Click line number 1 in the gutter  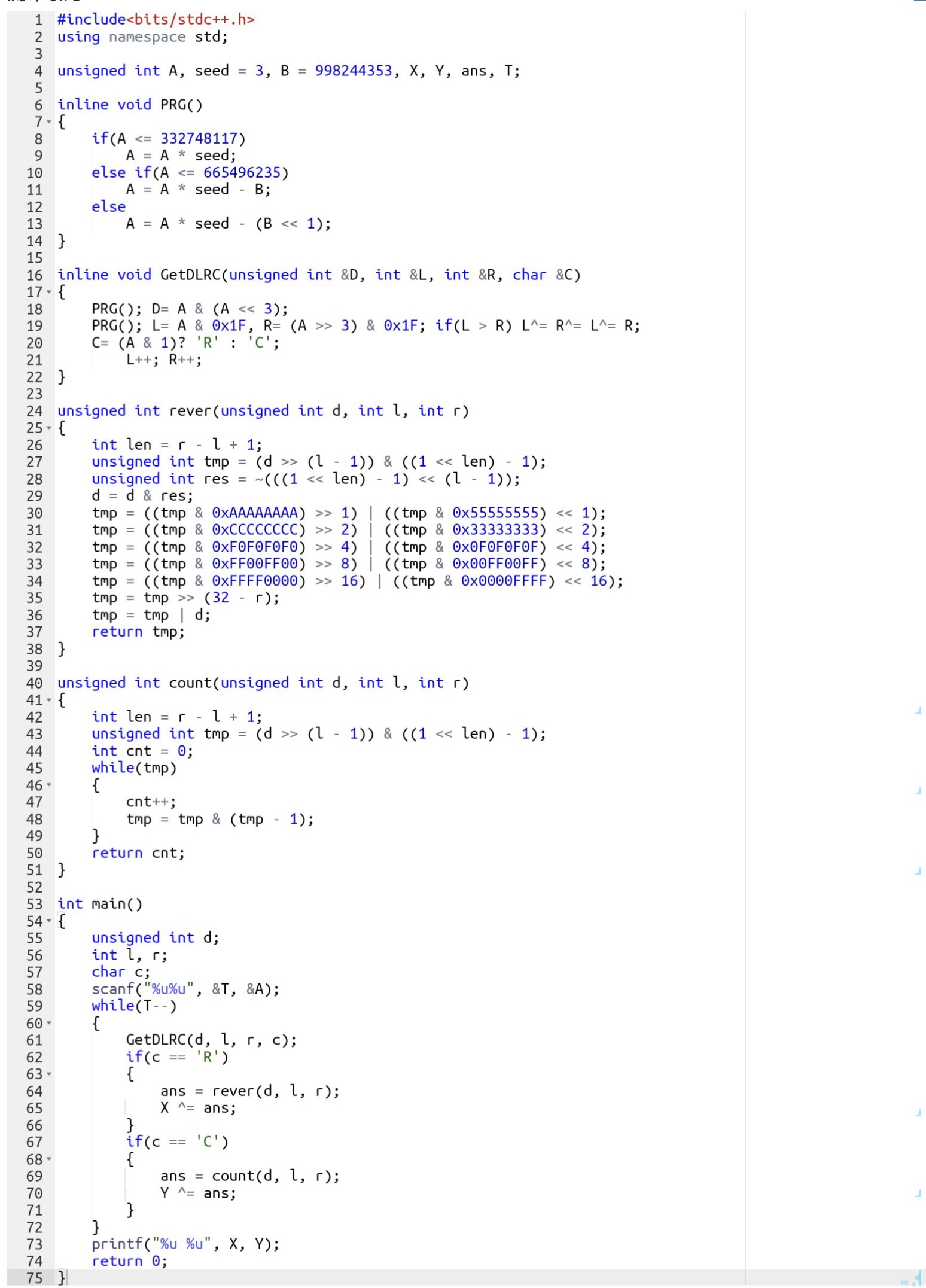coord(38,20)
